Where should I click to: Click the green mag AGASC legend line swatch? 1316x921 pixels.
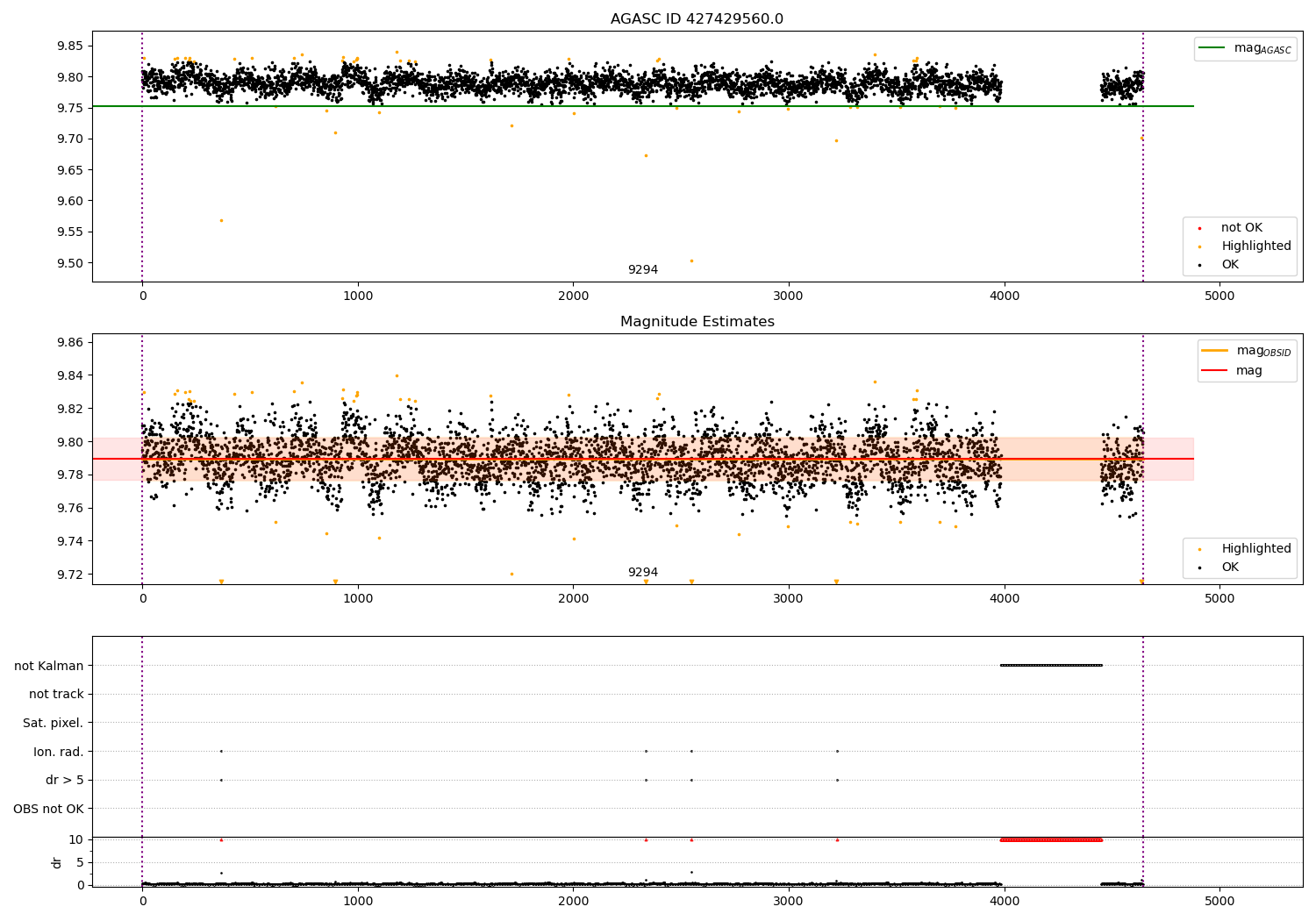click(1212, 48)
